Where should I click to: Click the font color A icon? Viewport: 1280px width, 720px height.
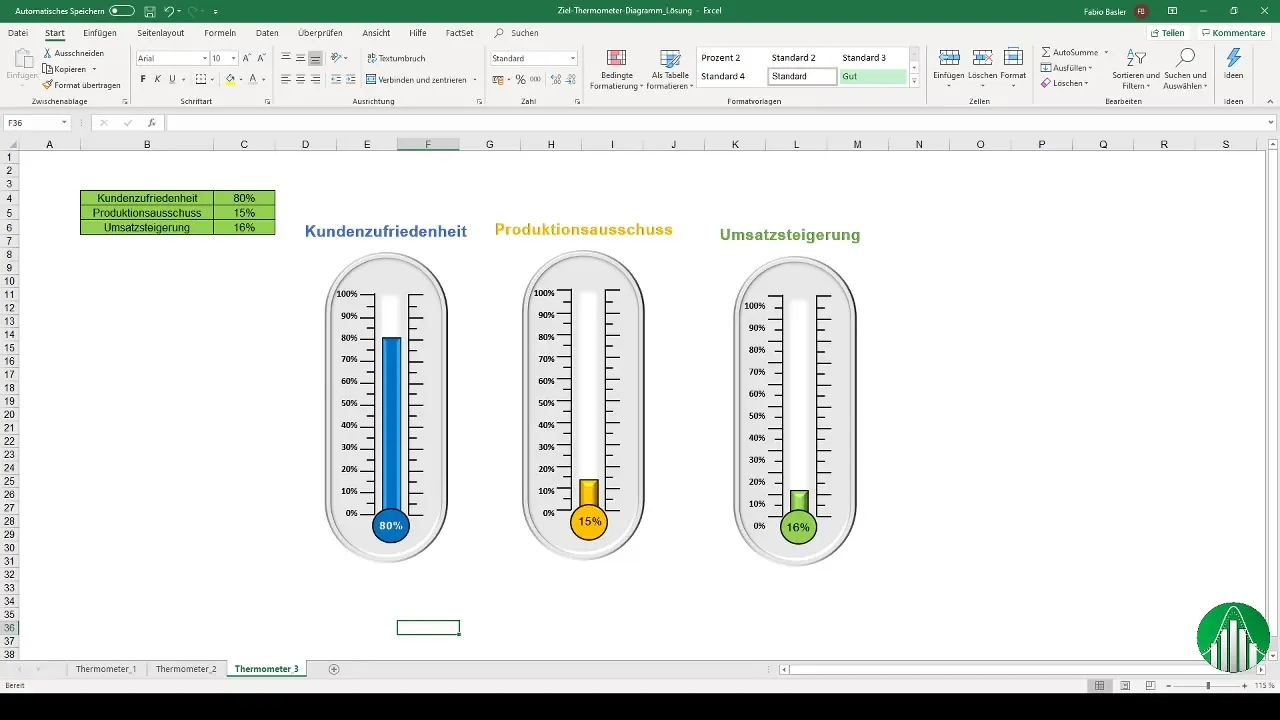252,79
